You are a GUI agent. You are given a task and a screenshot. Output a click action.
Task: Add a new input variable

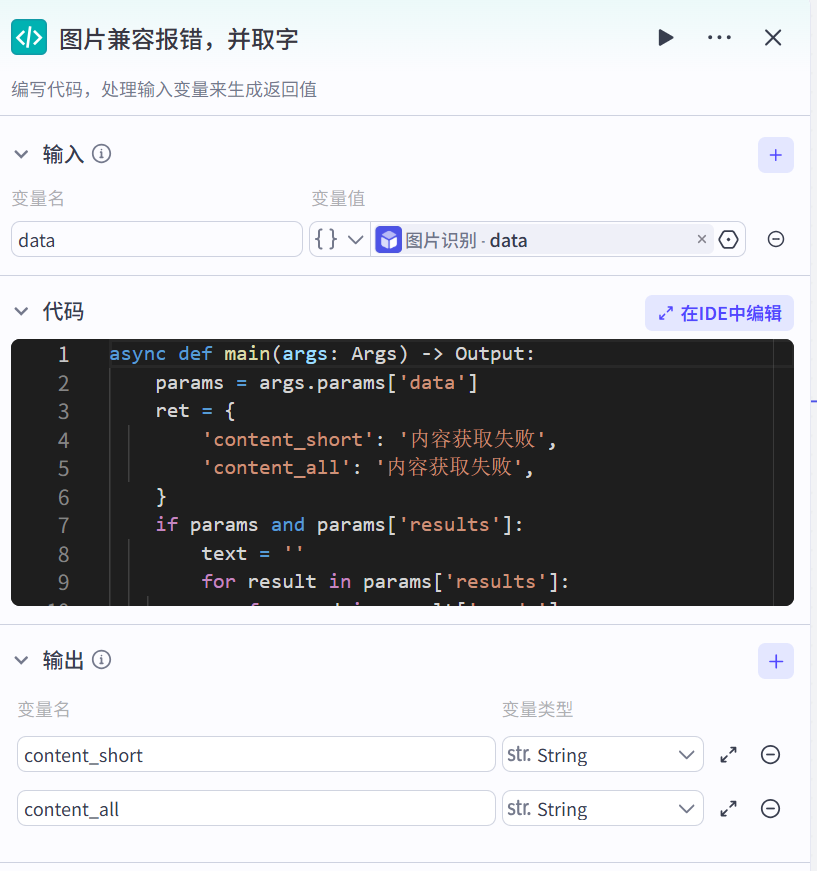(775, 155)
